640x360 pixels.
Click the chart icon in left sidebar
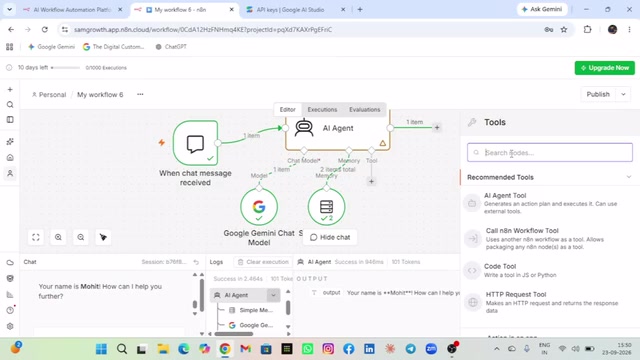[10, 294]
